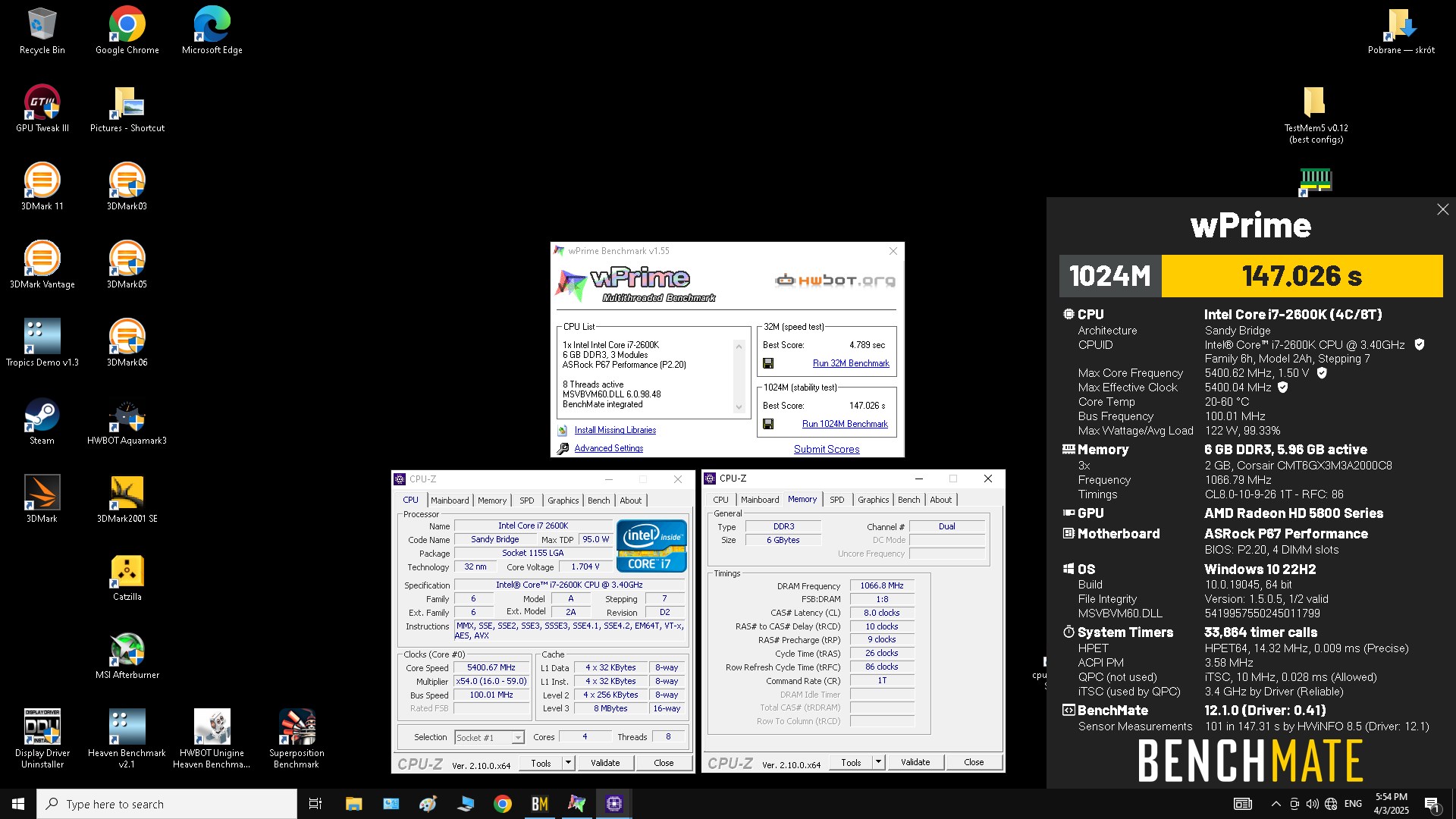Screen dimensions: 1456x819
Task: Open the 3DMark2001 SE icon
Action: (127, 499)
